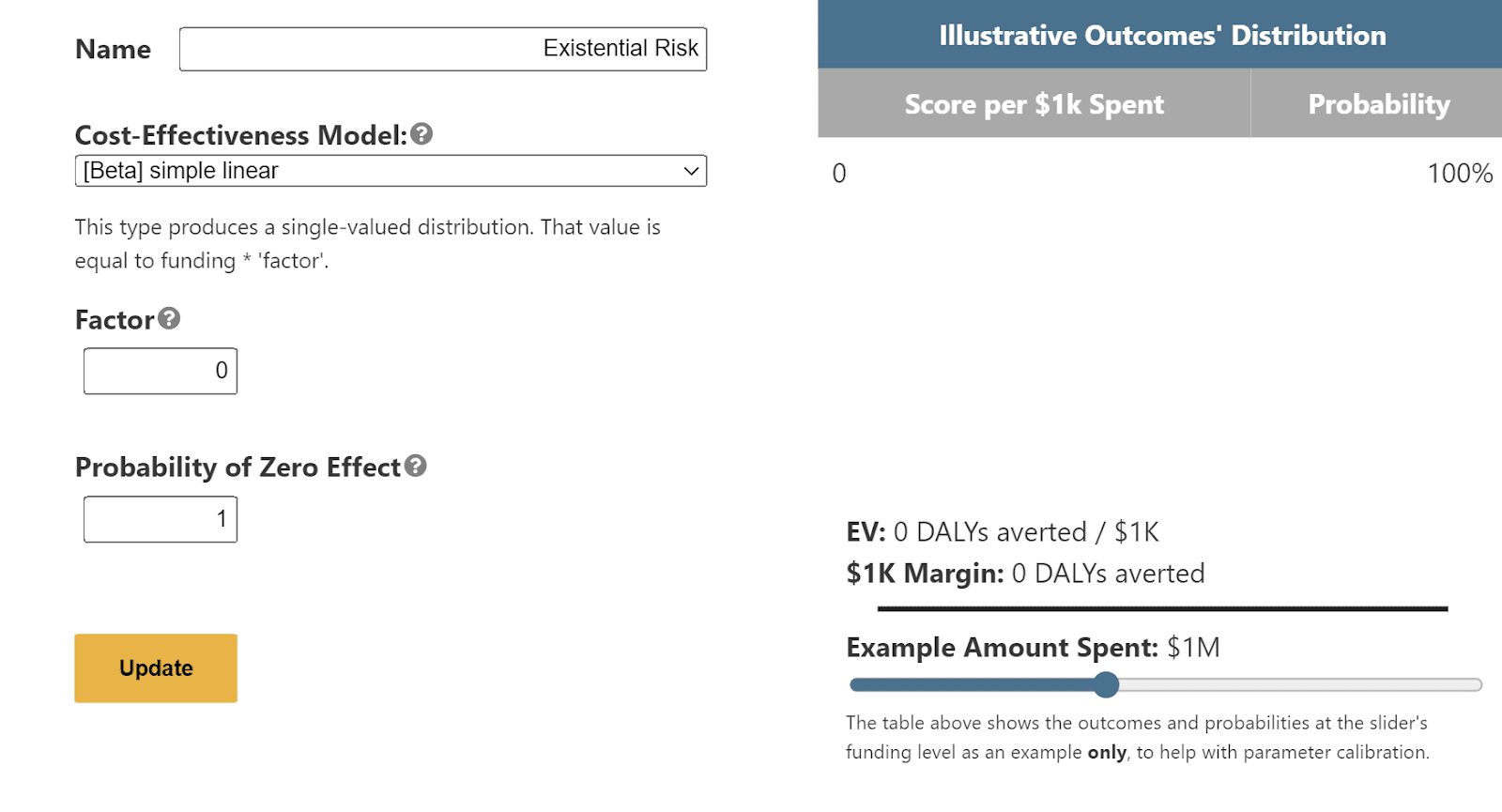
Task: Select the Factor input box
Action: [161, 371]
